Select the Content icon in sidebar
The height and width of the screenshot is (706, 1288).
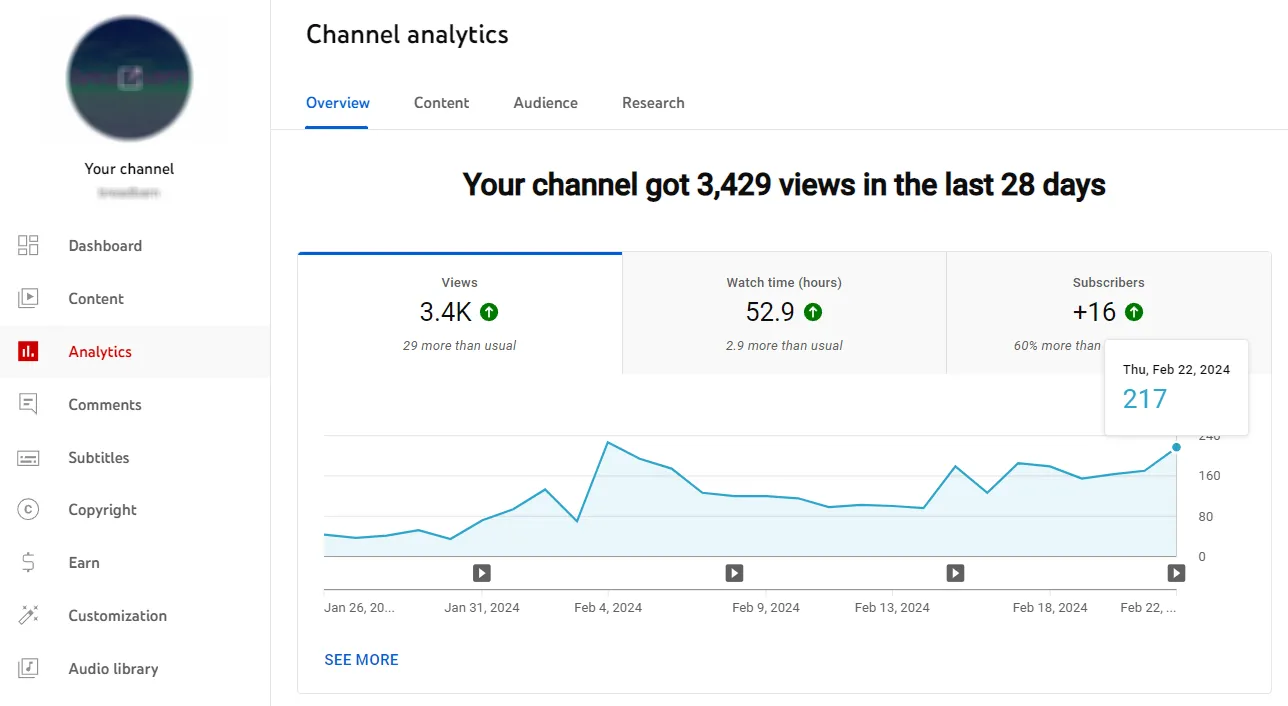pyautogui.click(x=28, y=298)
